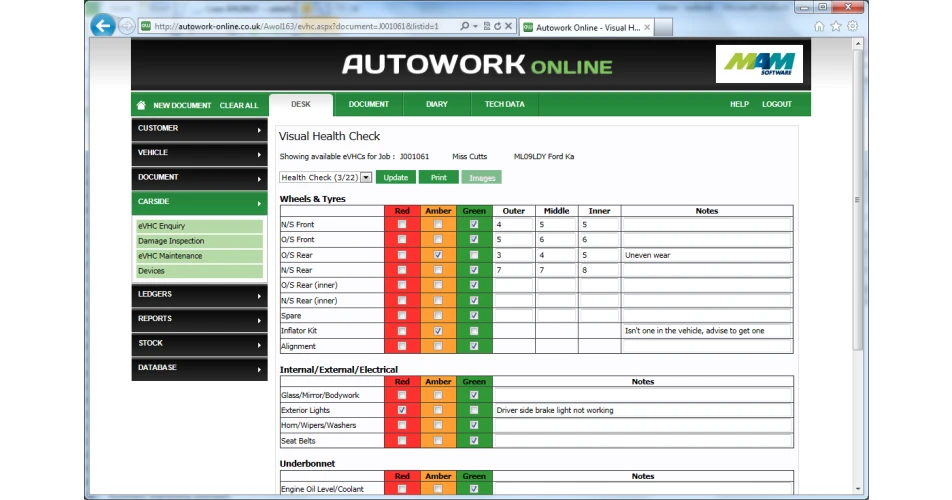Click NEW DOCUMENT link
The image size is (952, 500).
tap(182, 106)
